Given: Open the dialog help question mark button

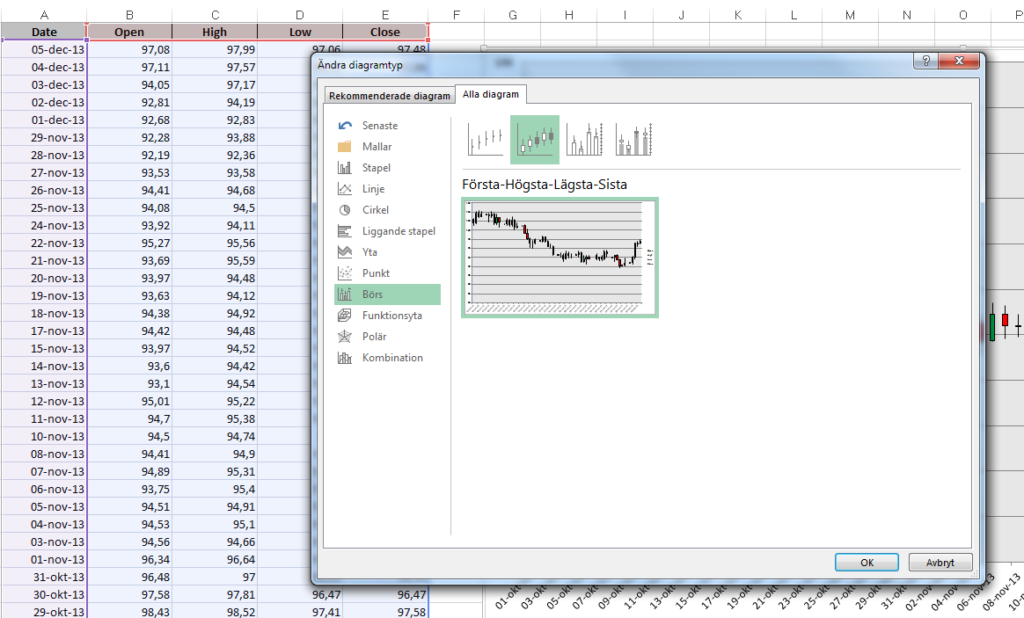Looking at the screenshot, I should coord(925,61).
